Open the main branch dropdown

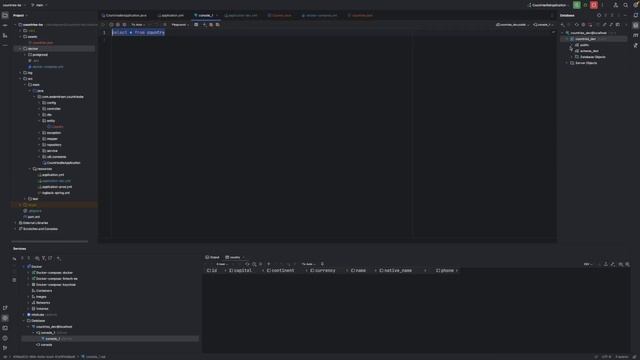pos(39,5)
